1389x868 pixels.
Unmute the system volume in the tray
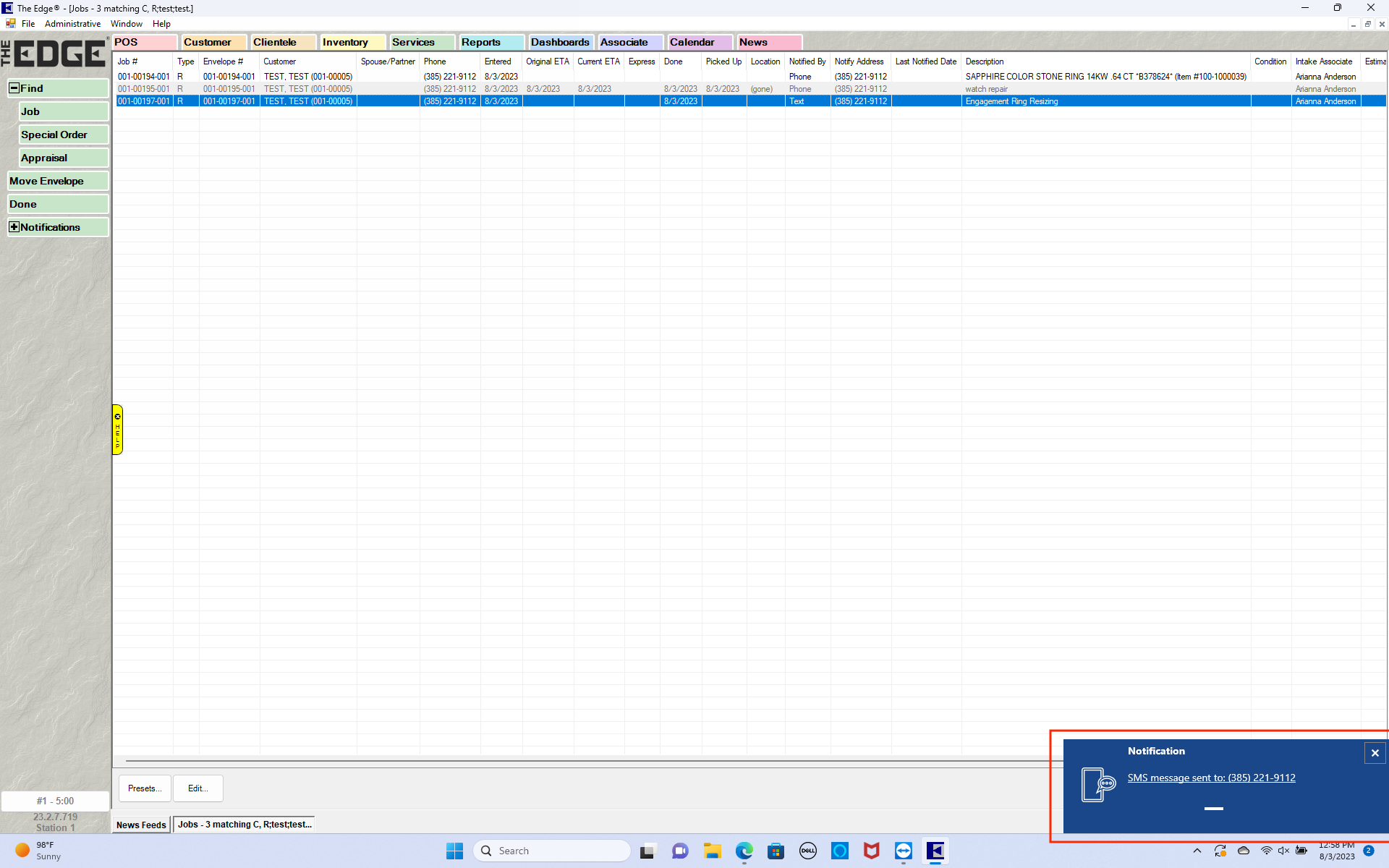1283,851
